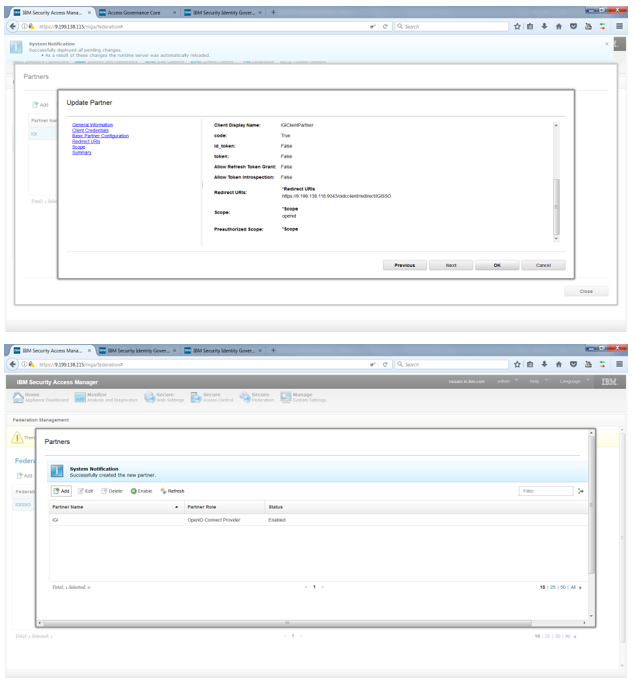Open Client Credentials link in Update Partner

pos(90,131)
